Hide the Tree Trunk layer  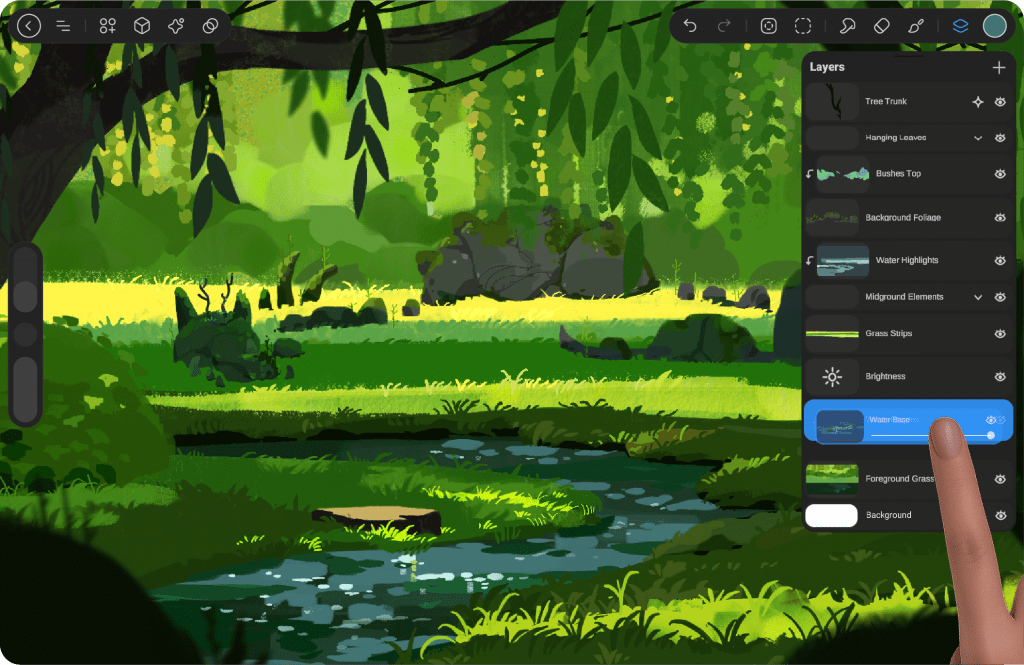pyautogui.click(x=1000, y=102)
